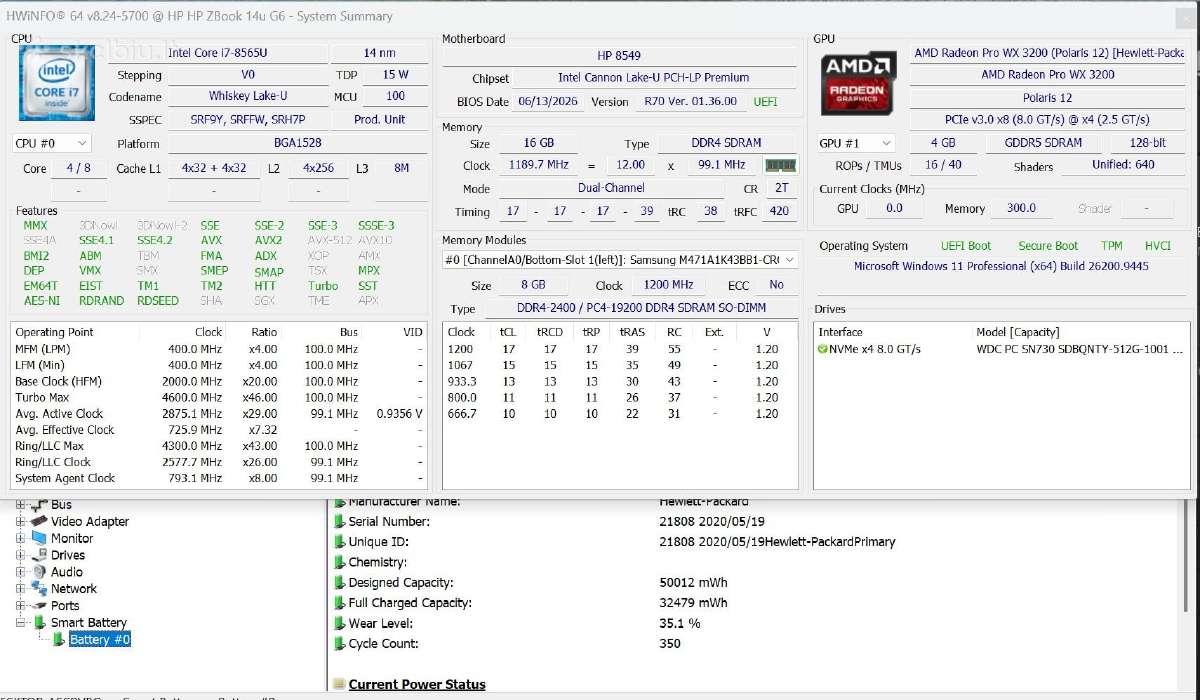Click the TPM label
Image resolution: width=1200 pixels, height=700 pixels.
[x=1111, y=246]
